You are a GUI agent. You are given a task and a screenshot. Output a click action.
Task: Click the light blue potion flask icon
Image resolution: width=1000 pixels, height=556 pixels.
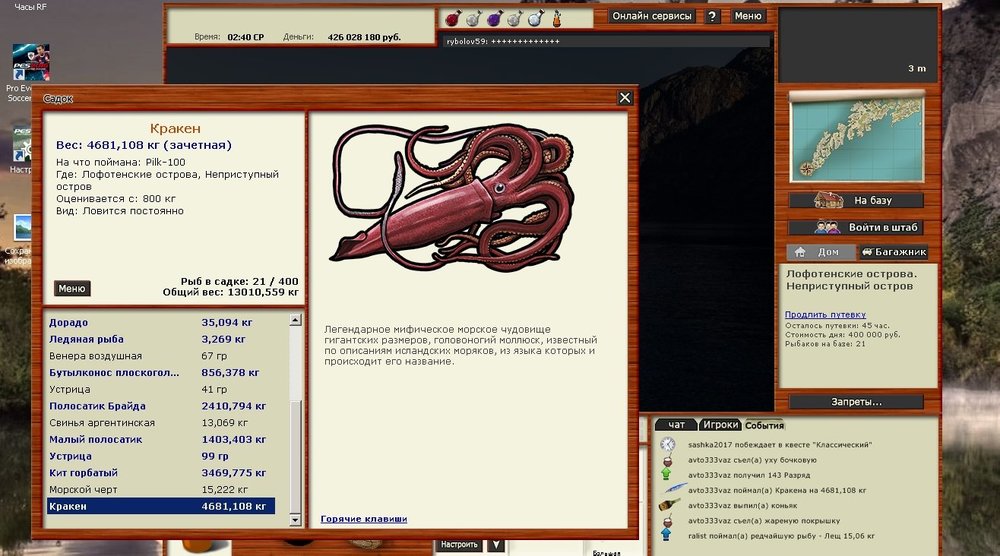pyautogui.click(x=535, y=17)
